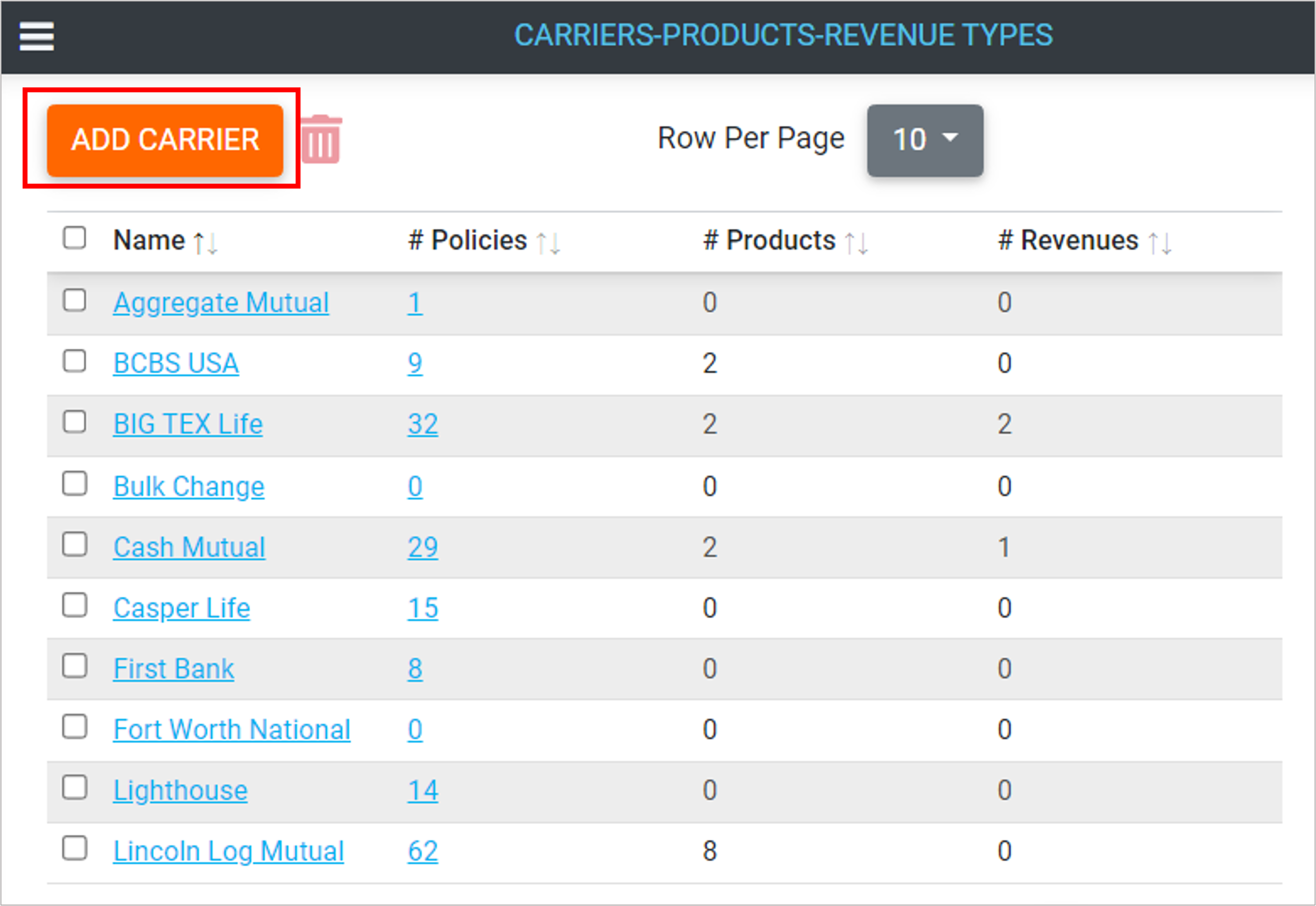The image size is (1316, 906).
Task: Open the Row Per Page dropdown
Action: 925,139
